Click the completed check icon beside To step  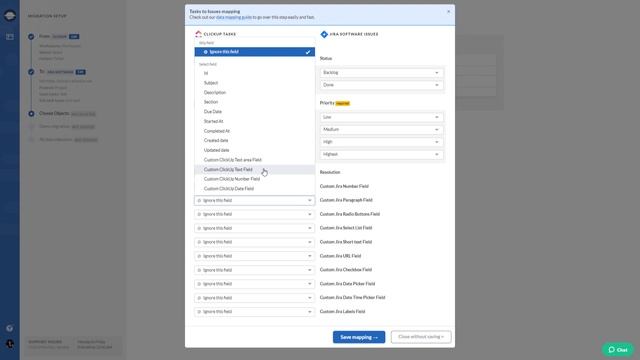click(x=31, y=72)
